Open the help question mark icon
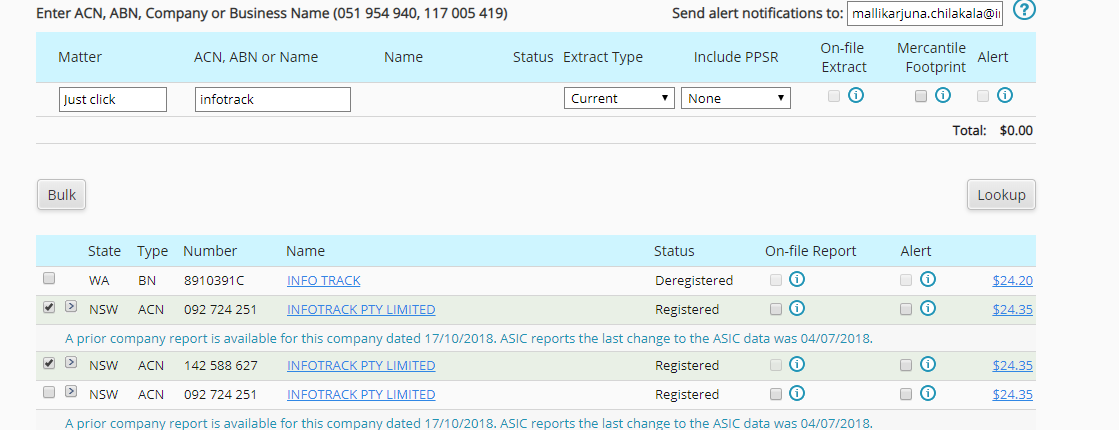The image size is (1119, 430). point(1024,11)
